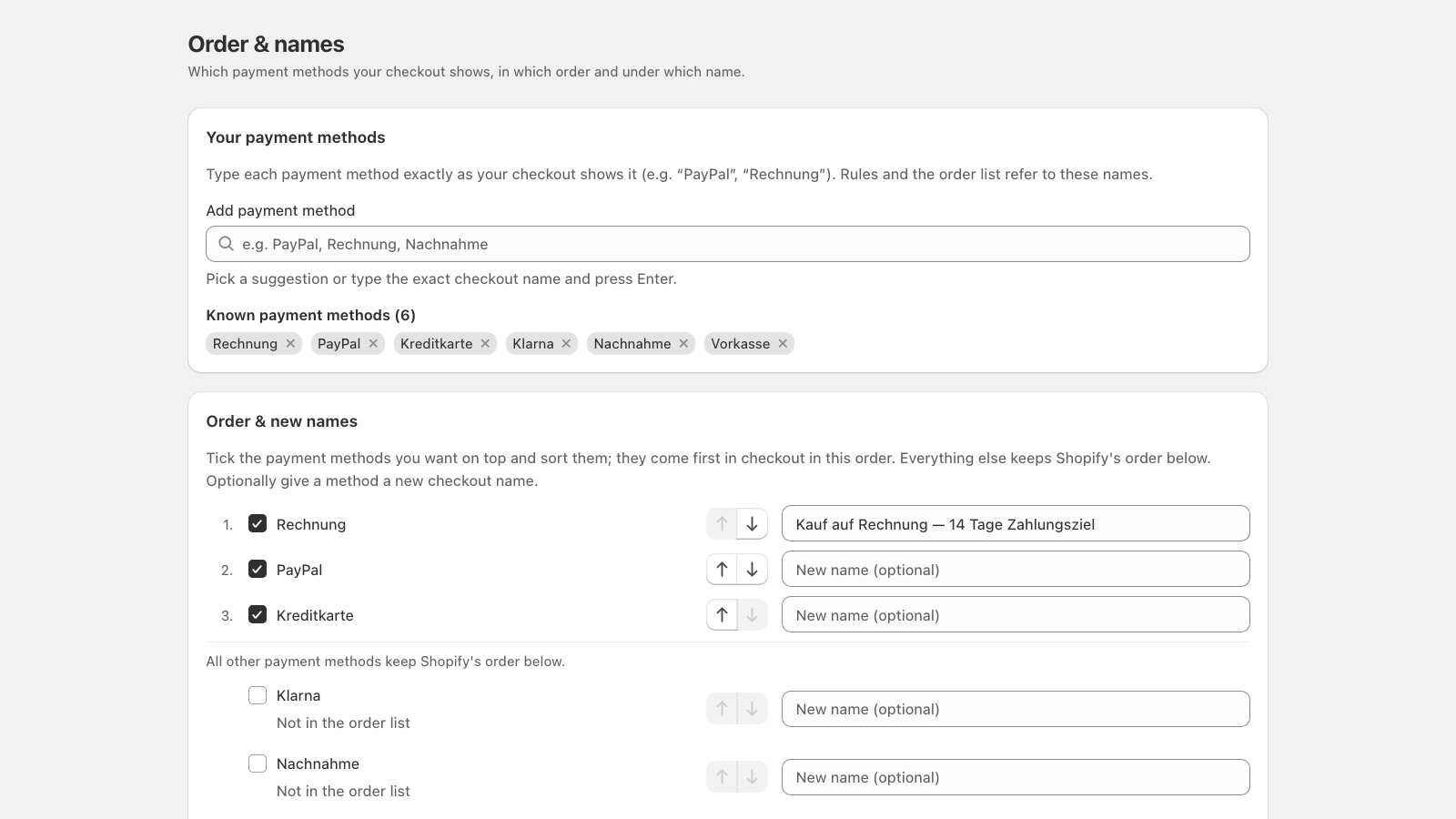Delete the Vorkasse payment method tag
The width and height of the screenshot is (1456, 819).
[783, 343]
